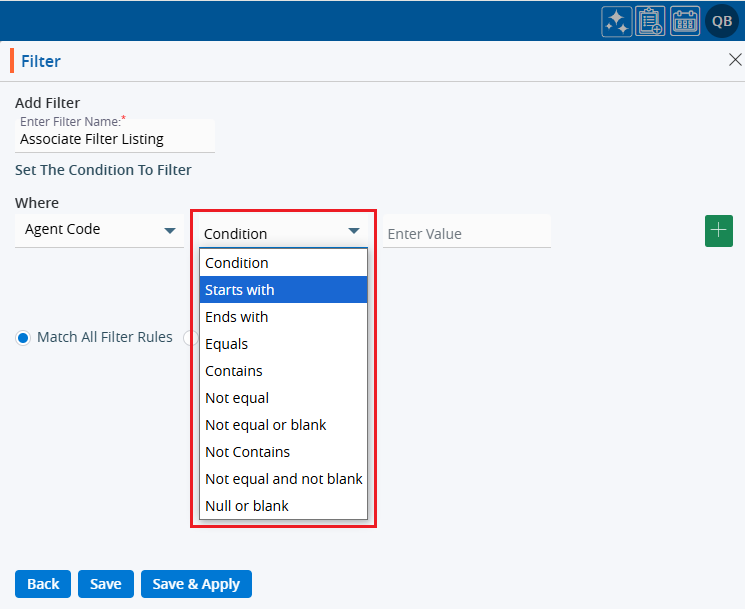745x609 pixels.
Task: Click the sparkle AI assistant icon
Action: [x=617, y=21]
